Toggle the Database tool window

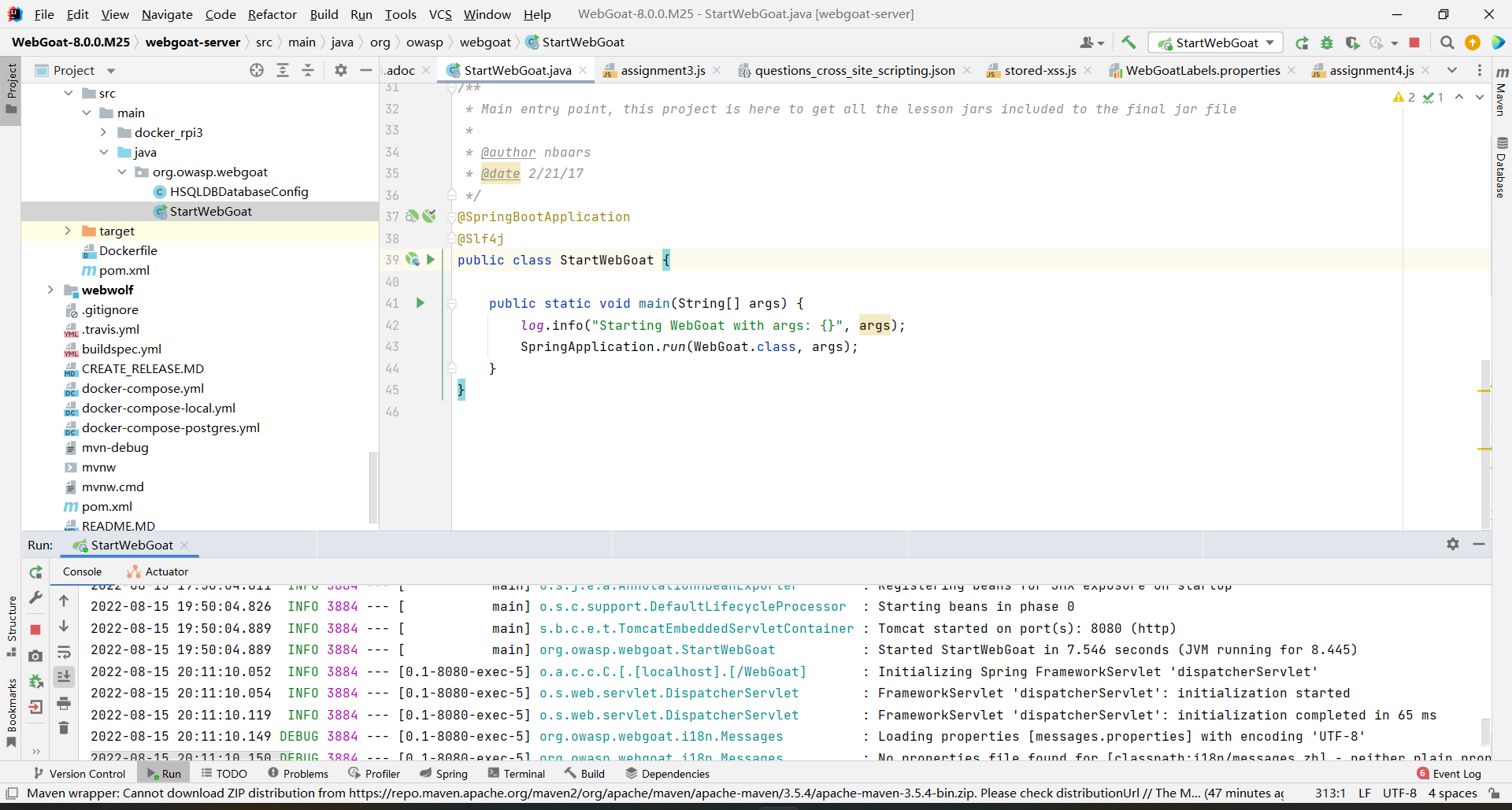tap(1502, 168)
